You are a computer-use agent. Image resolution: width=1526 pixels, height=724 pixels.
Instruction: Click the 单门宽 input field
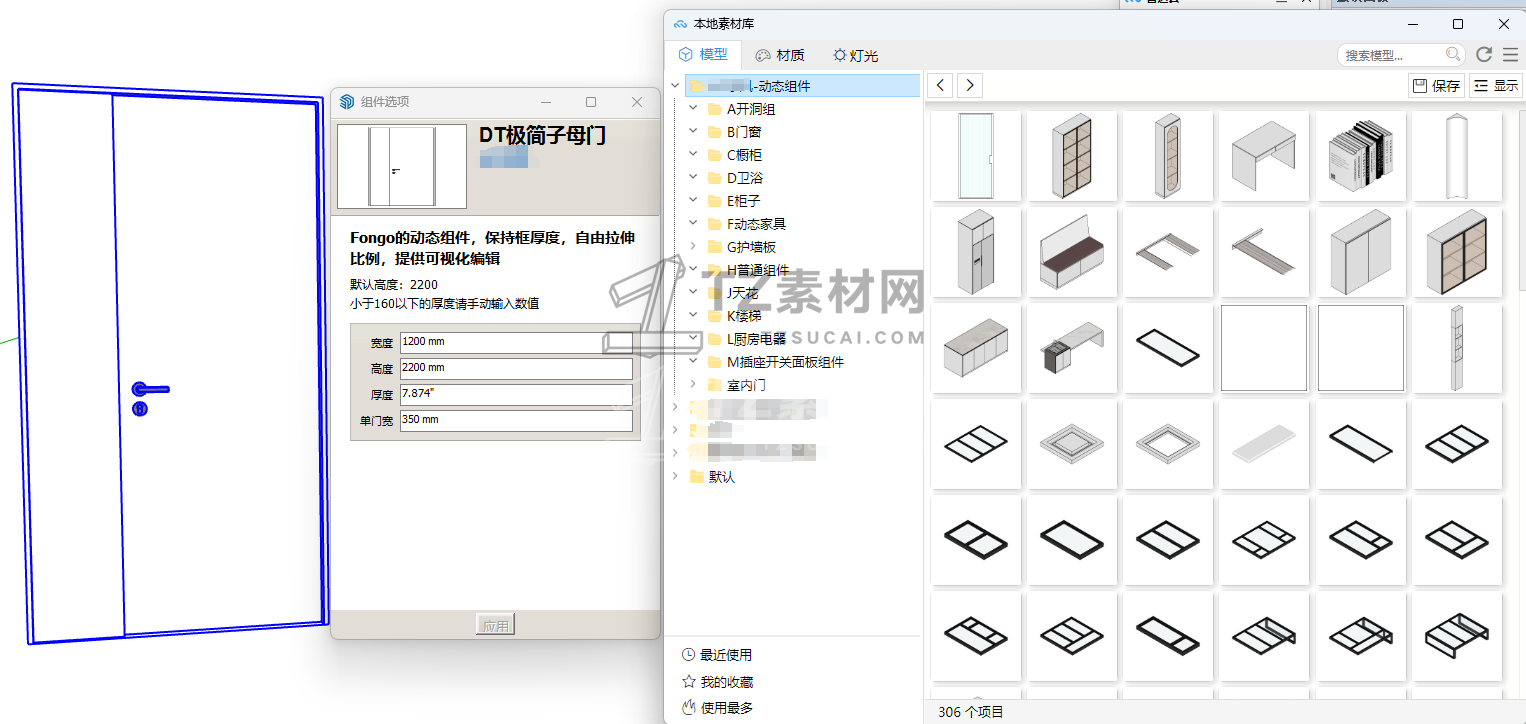coord(516,421)
